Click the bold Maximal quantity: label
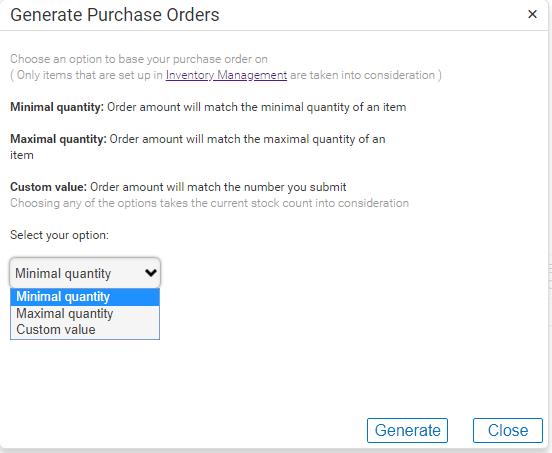The height and width of the screenshot is (453, 552). click(x=58, y=139)
